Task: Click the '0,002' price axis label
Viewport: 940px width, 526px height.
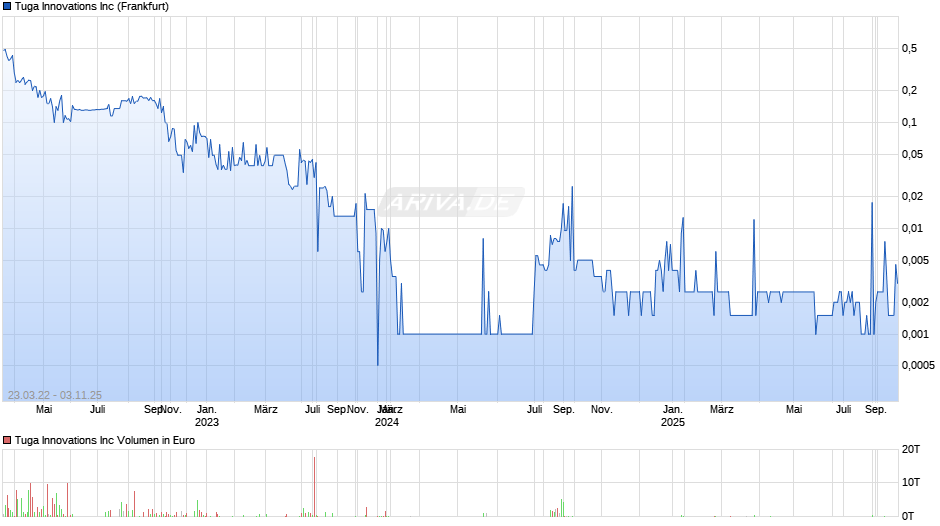Action: point(915,302)
